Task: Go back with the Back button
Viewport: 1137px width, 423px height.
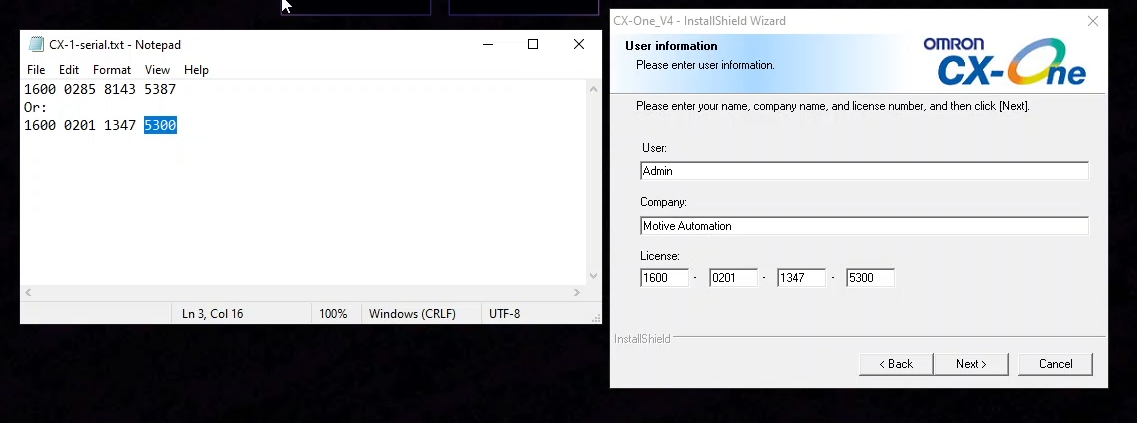Action: pos(895,364)
